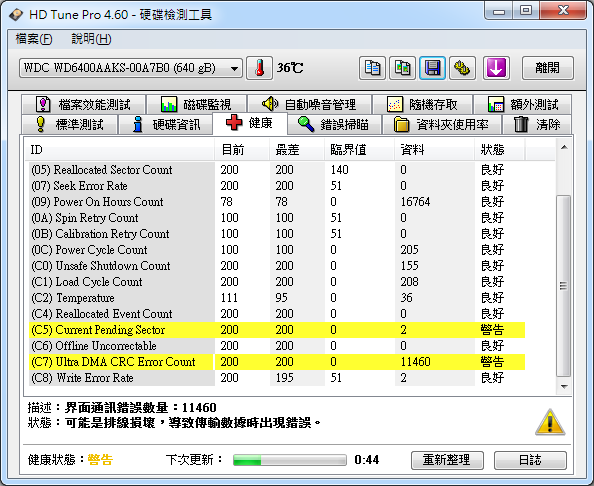This screenshot has height=486, width=594.
Task: Click the 警告 status of Current Pending Sector
Action: tap(492, 330)
